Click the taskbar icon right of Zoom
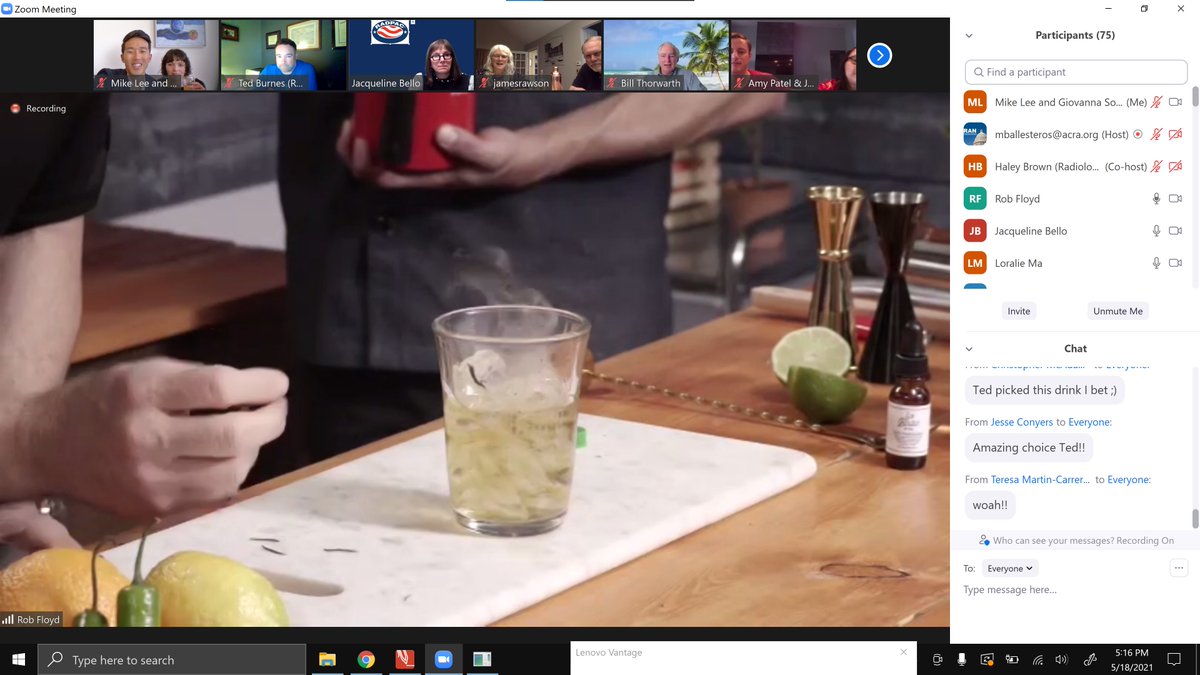 click(x=482, y=659)
